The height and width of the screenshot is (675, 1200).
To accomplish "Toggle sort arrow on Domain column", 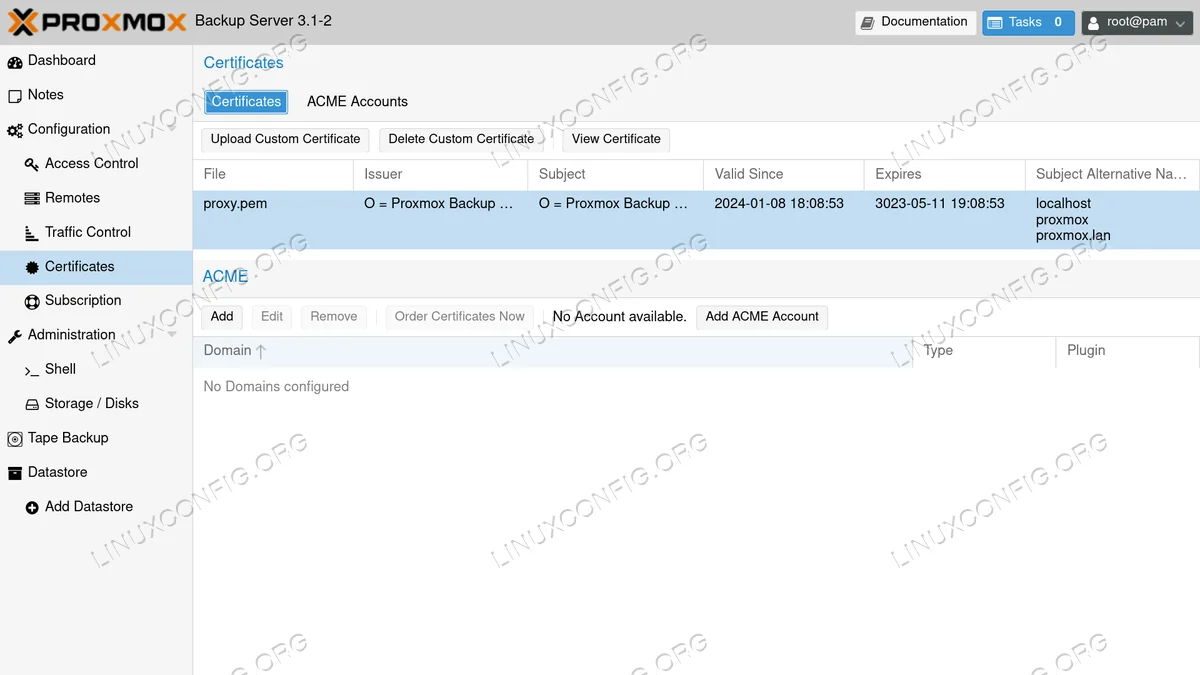I will 261,351.
